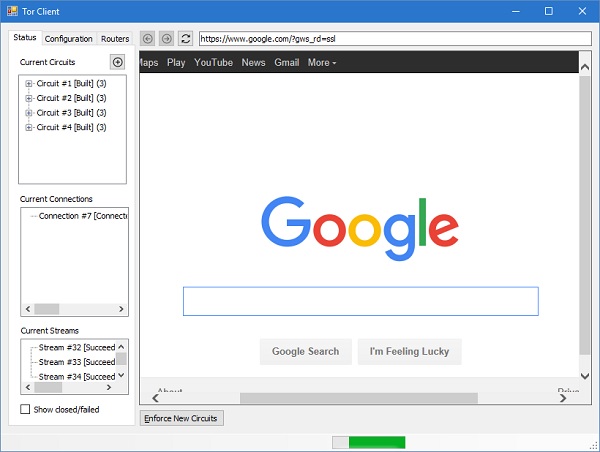Switch to the Routers tab

[x=115, y=39]
